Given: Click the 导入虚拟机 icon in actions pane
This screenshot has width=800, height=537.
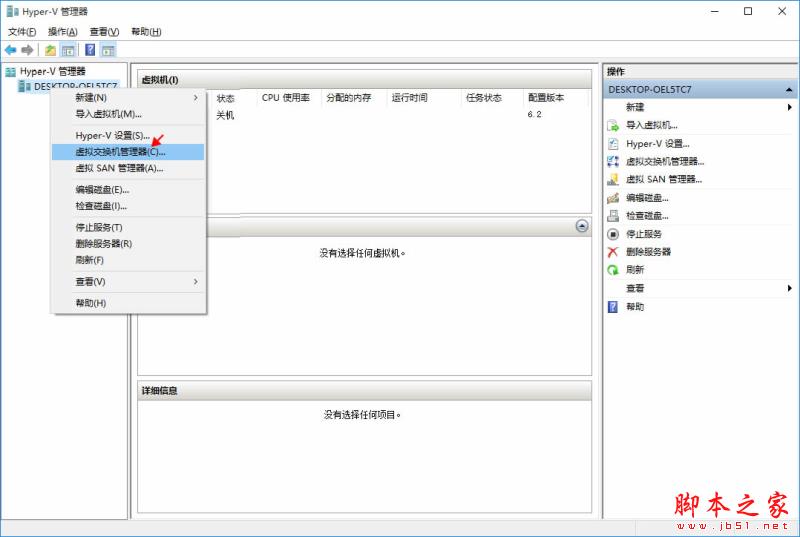Looking at the screenshot, I should pyautogui.click(x=613, y=125).
